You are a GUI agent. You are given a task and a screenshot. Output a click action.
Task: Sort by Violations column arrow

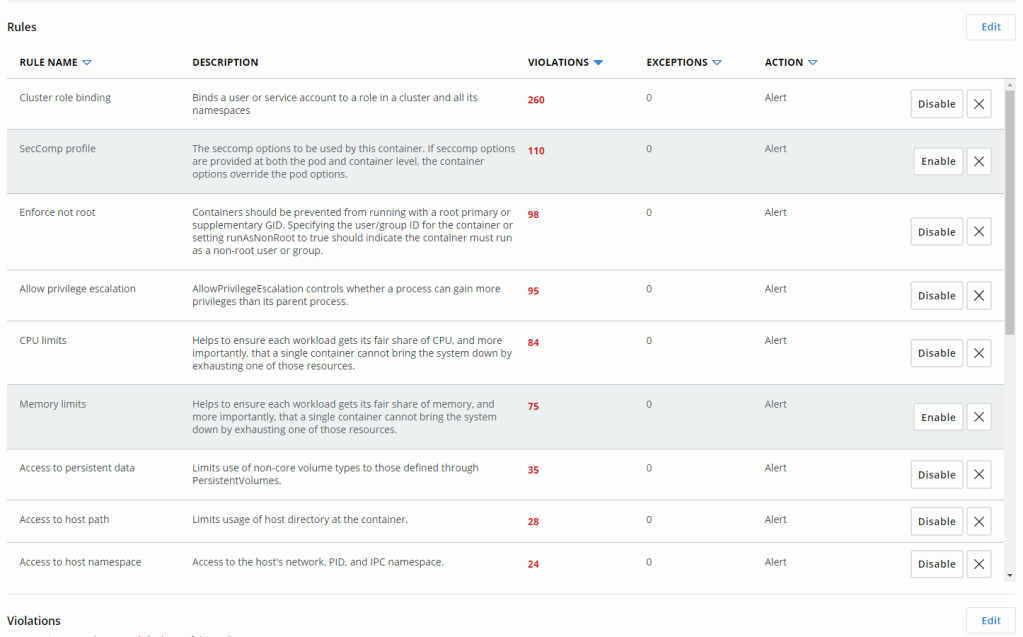pos(598,63)
